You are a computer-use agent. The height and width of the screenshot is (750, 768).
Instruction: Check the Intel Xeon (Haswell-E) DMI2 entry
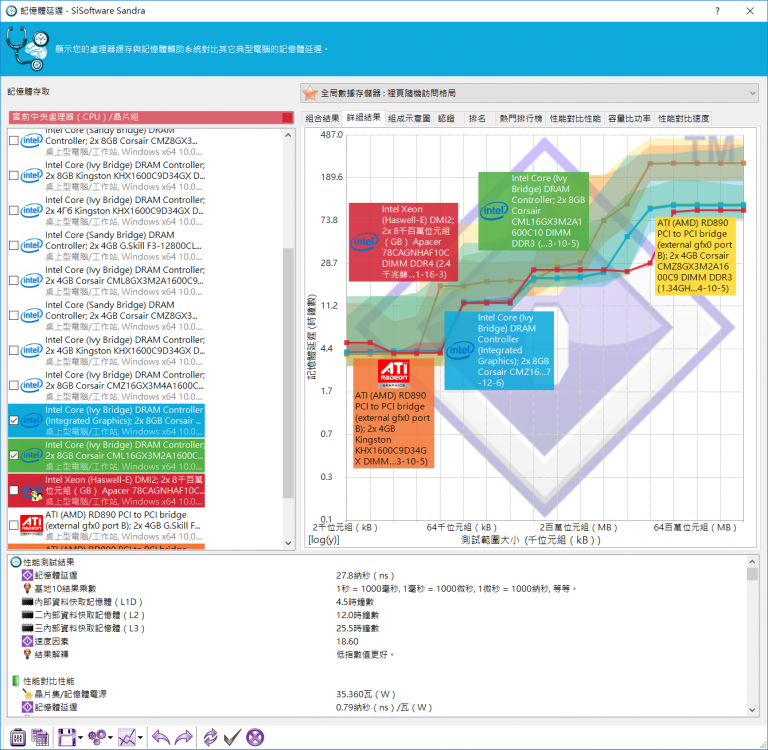pyautogui.click(x=14, y=490)
